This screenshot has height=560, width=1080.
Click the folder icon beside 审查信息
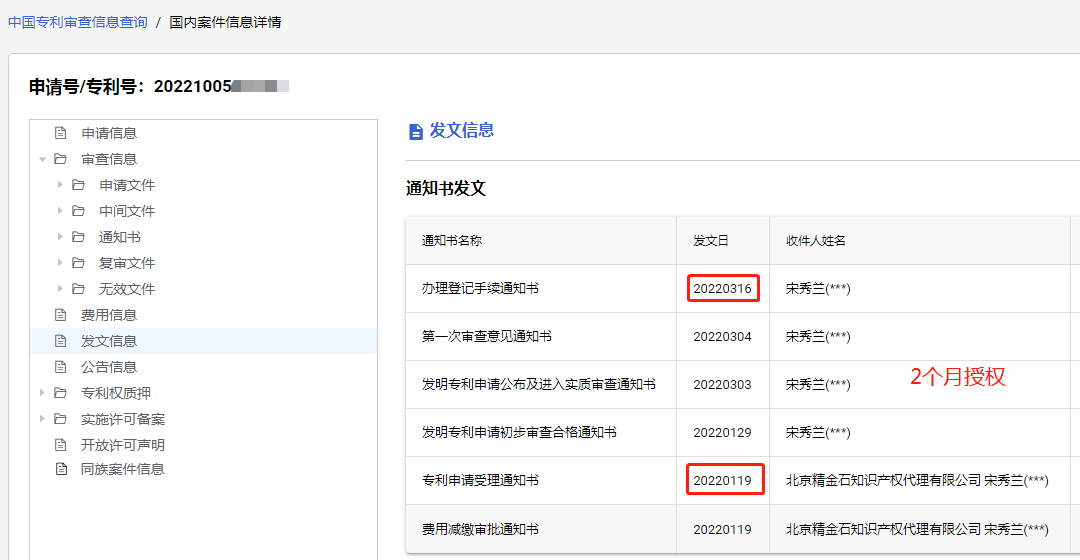61,159
